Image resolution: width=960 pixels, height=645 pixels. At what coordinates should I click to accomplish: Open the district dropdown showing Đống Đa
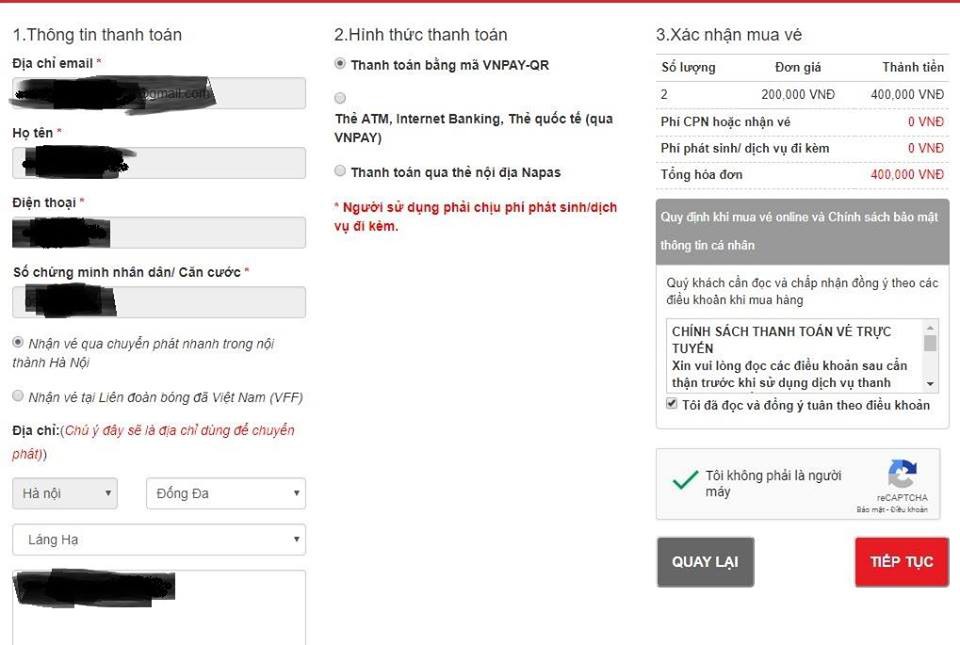225,493
